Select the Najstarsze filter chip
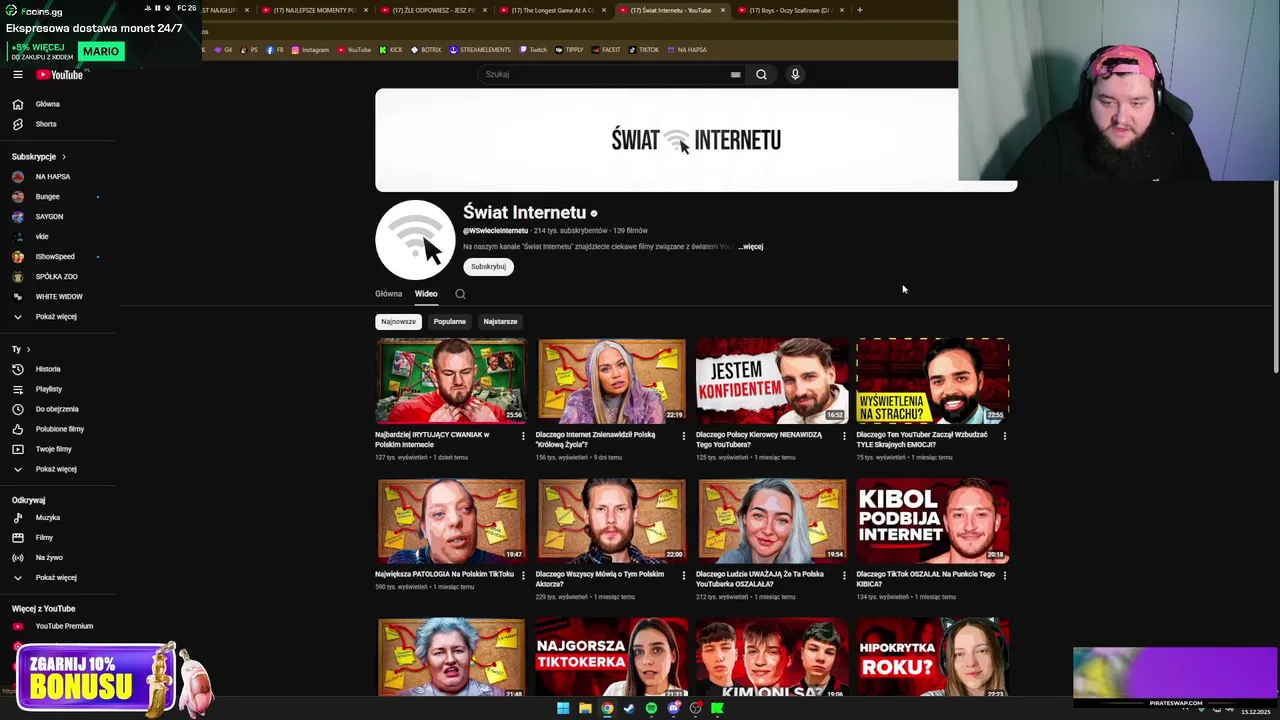The width and height of the screenshot is (1280, 720). click(x=500, y=322)
